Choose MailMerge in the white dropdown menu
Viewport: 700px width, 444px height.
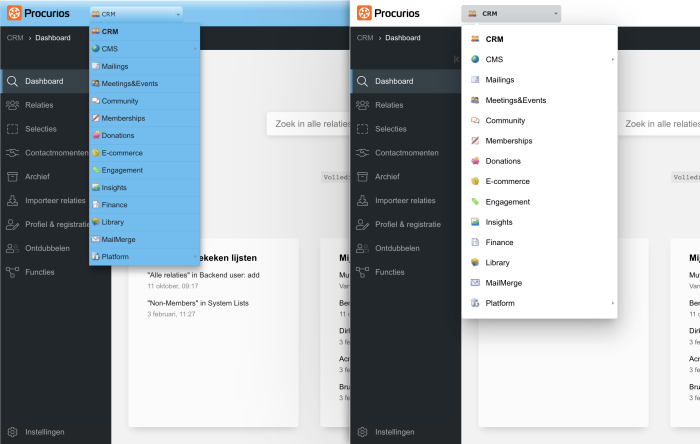(539, 283)
